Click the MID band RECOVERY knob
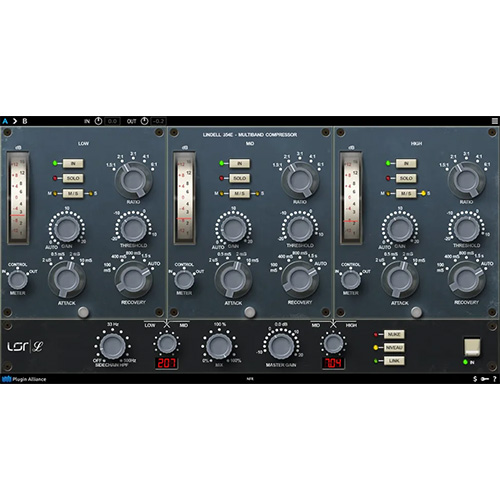This screenshot has width=500, height=500. pyautogui.click(x=300, y=279)
